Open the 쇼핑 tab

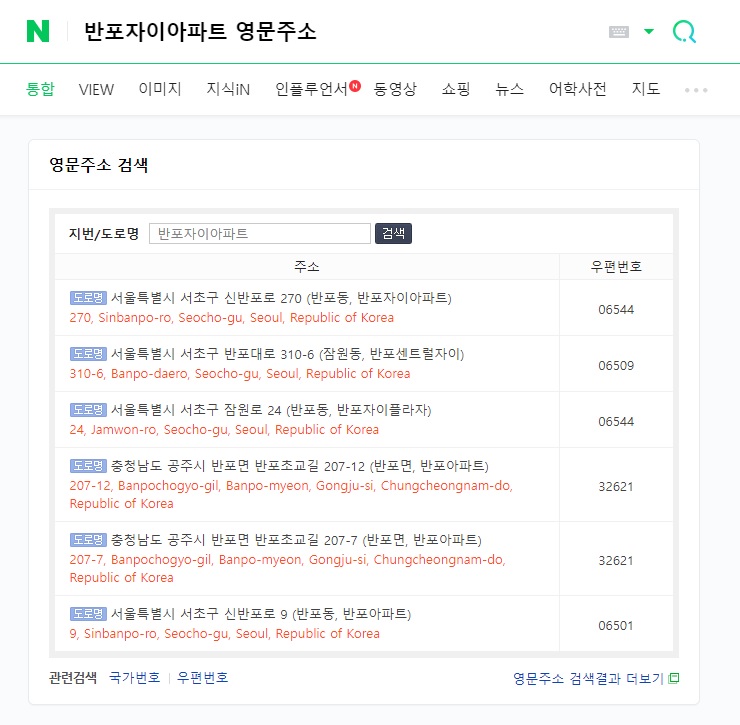pos(456,89)
